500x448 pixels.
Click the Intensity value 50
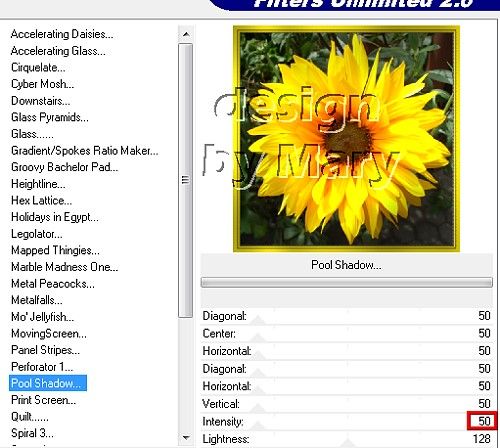(484, 421)
